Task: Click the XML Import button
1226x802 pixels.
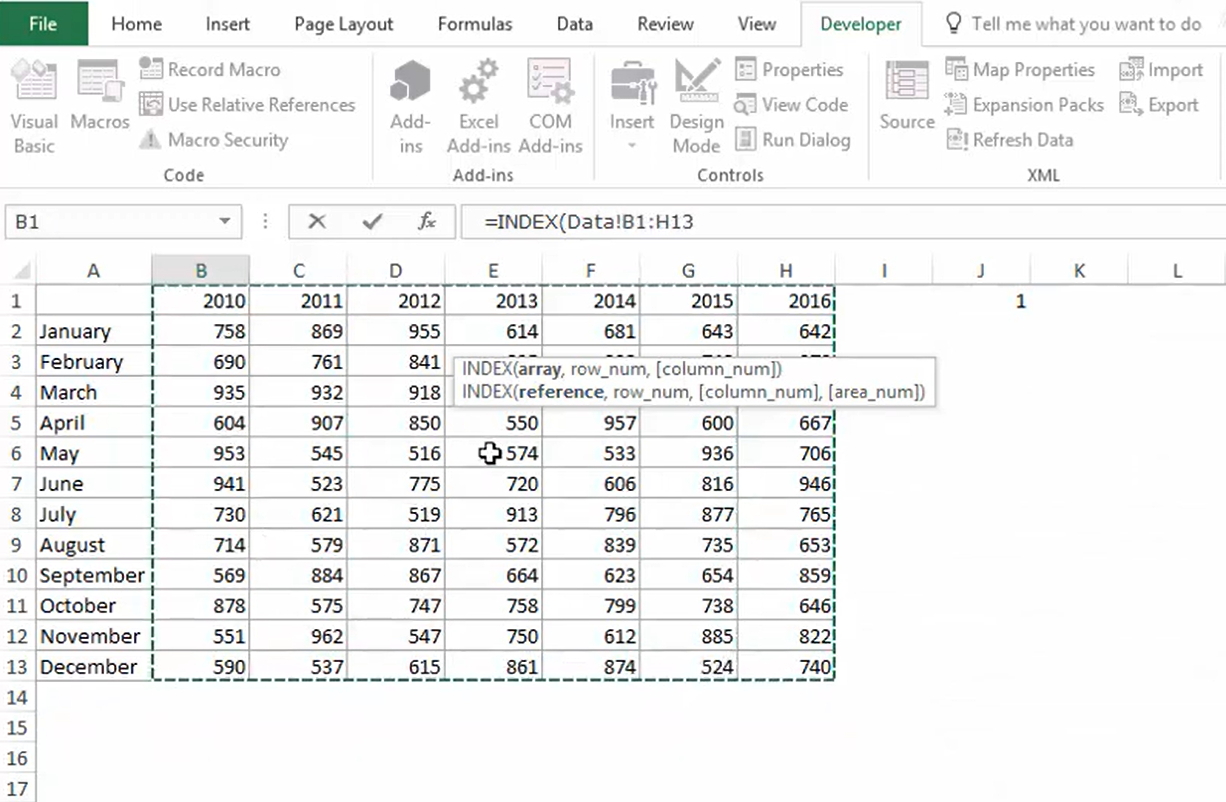Action: click(1161, 69)
